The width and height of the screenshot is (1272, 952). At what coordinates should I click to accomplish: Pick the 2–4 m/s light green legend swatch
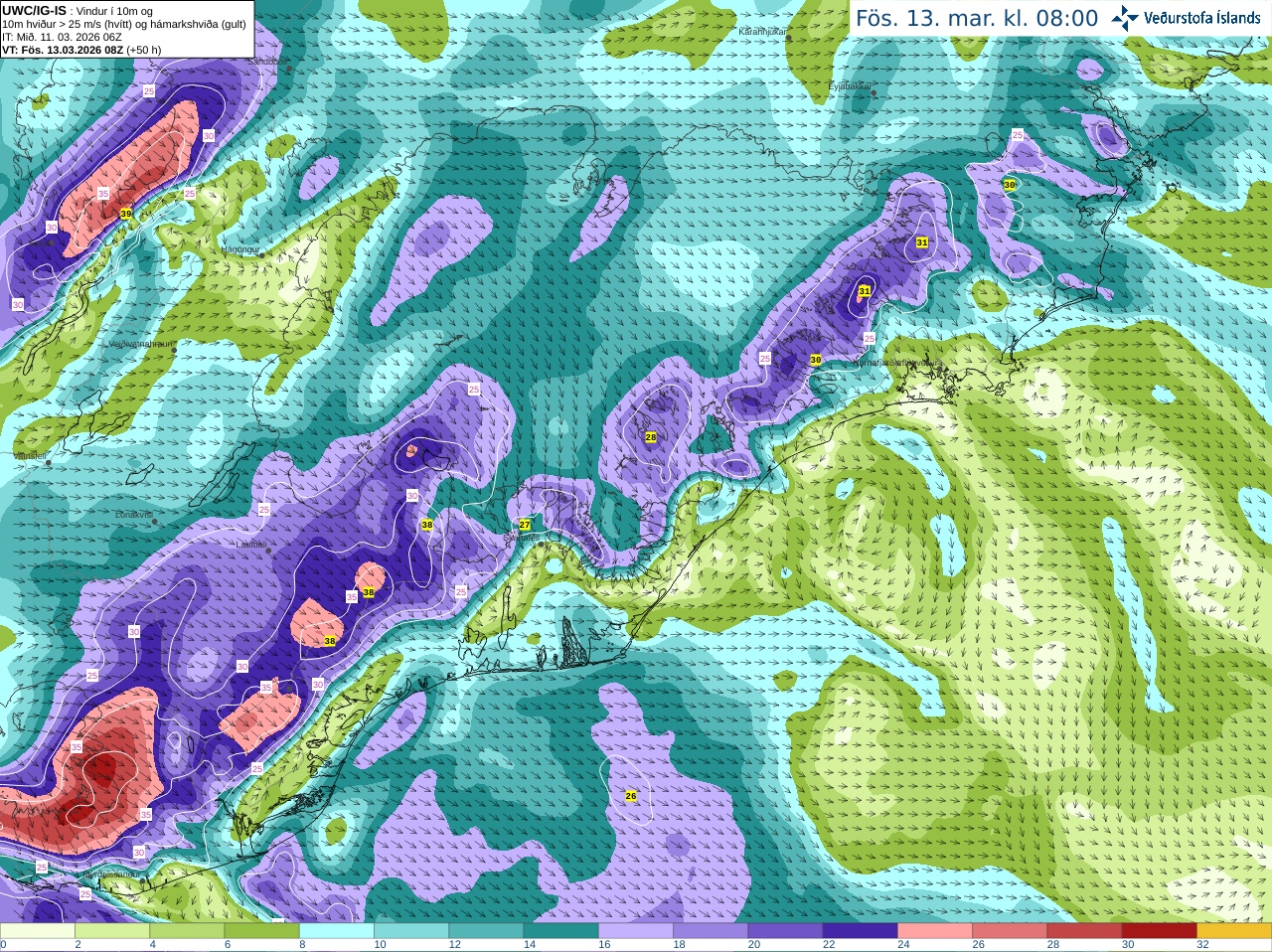tap(112, 931)
